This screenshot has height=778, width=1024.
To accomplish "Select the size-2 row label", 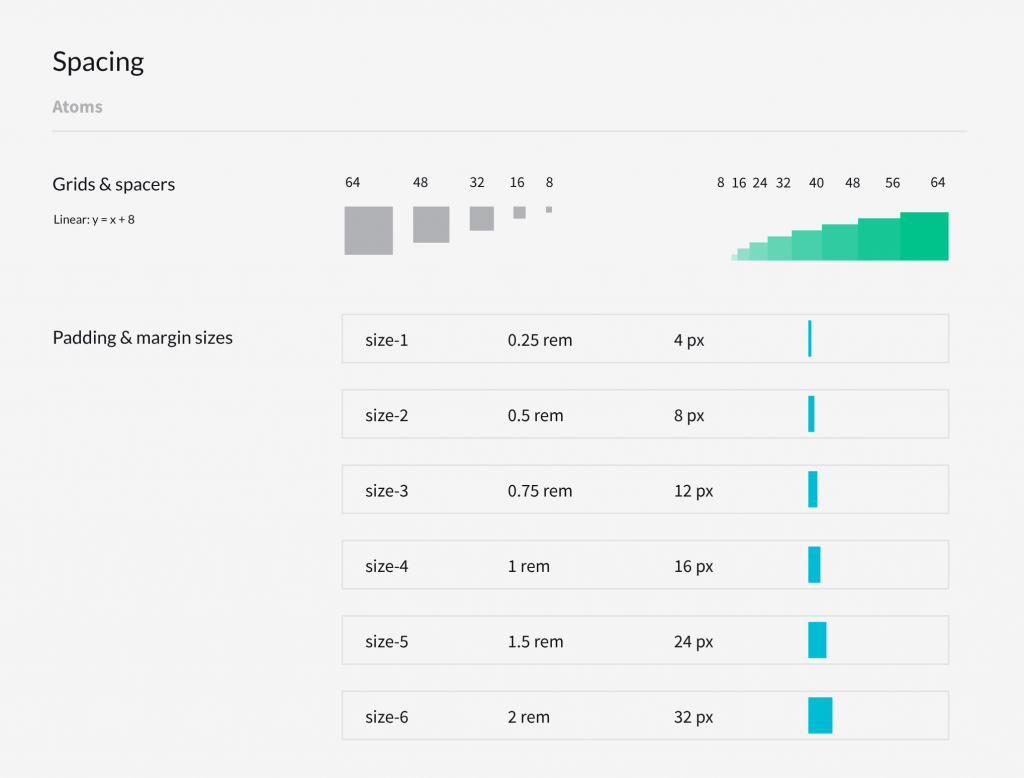I will pos(386,415).
